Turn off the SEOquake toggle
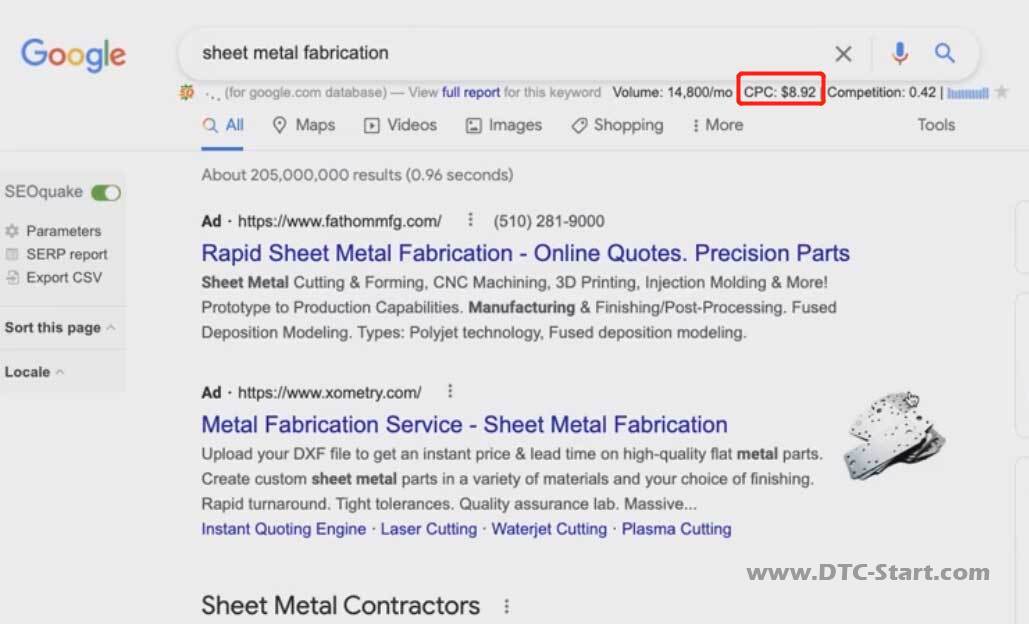Image resolution: width=1029 pixels, height=624 pixels. point(106,192)
